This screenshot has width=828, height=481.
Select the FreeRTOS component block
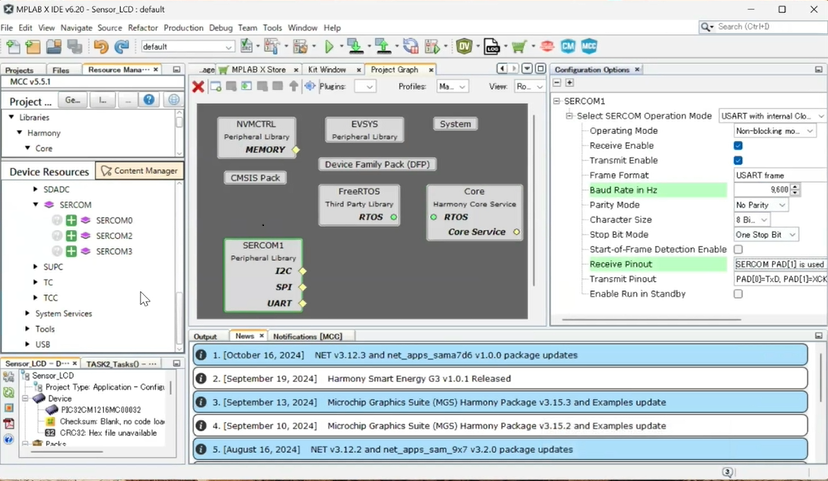(359, 204)
